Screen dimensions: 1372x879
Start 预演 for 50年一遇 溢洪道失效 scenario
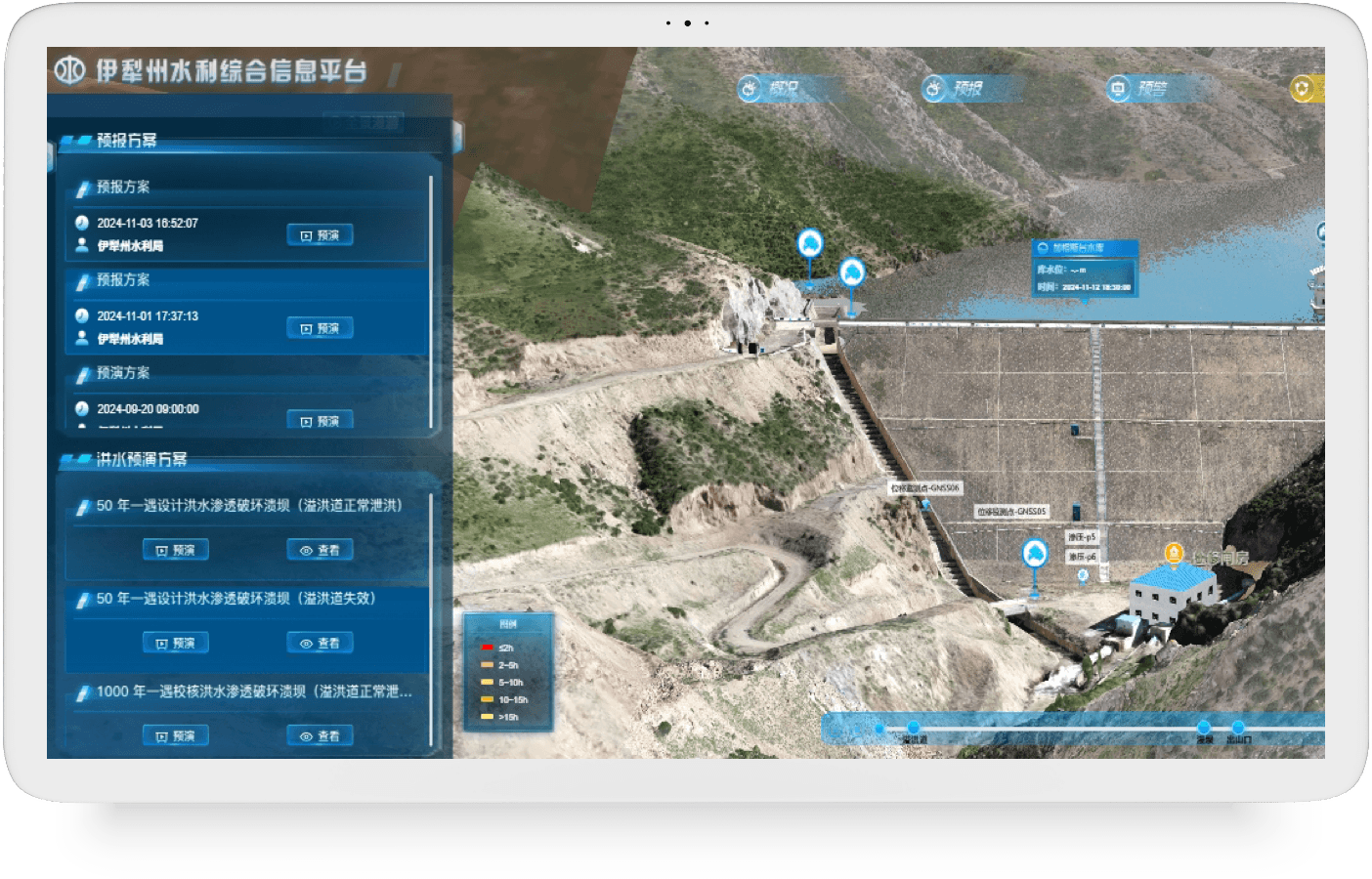176,643
